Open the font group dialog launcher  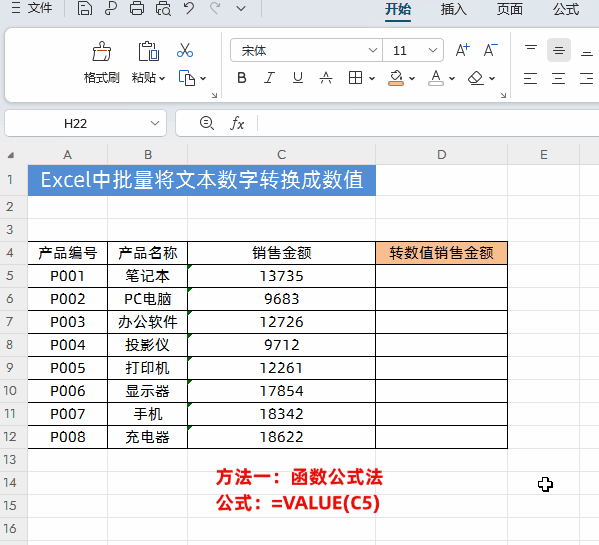point(503,95)
